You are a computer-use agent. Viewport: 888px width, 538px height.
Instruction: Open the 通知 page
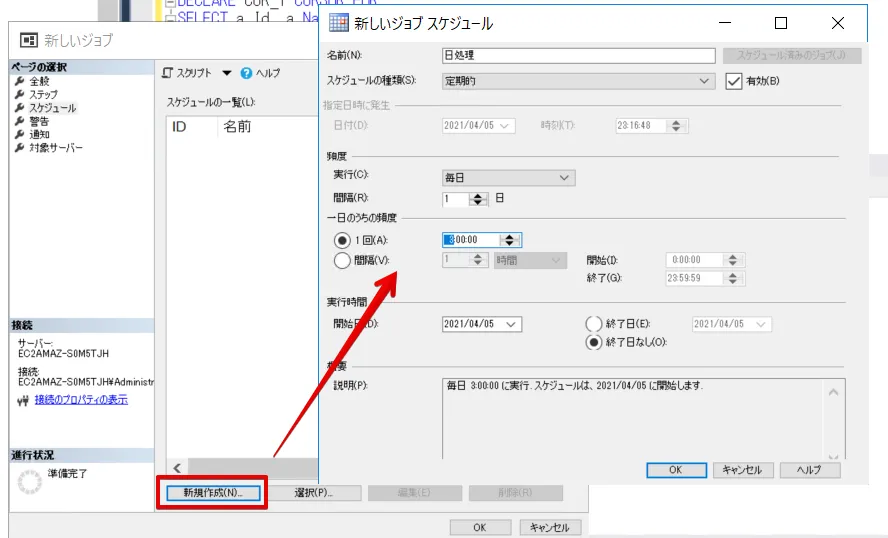pyautogui.click(x=39, y=134)
